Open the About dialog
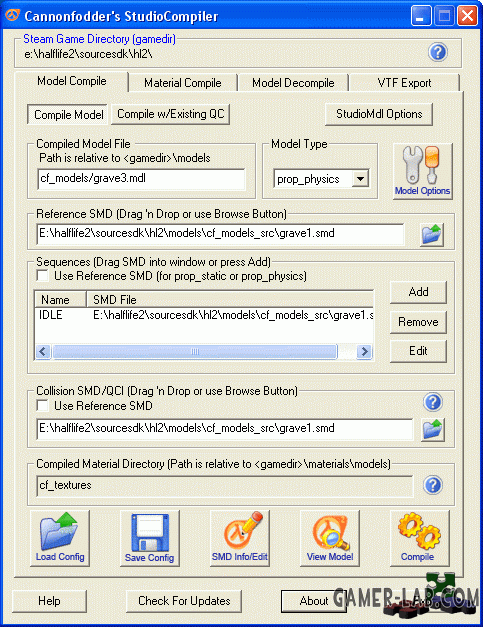 [x=314, y=601]
